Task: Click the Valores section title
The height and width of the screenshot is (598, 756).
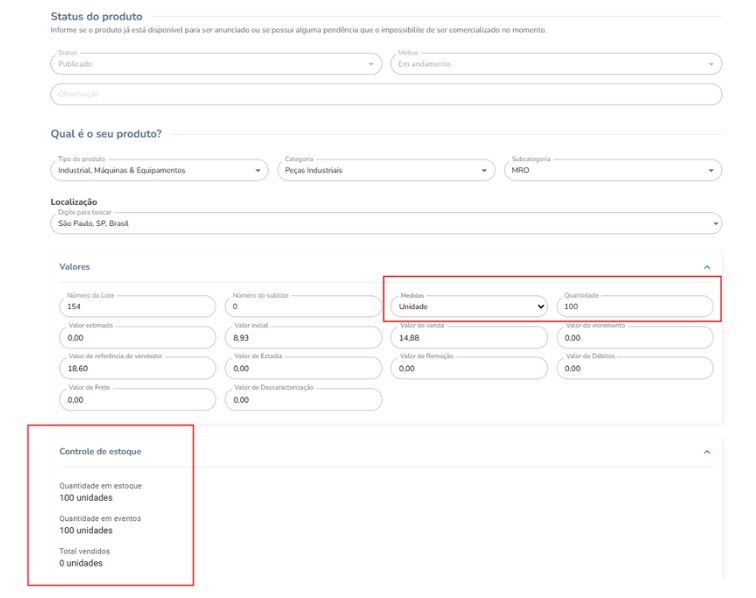Action: (74, 267)
